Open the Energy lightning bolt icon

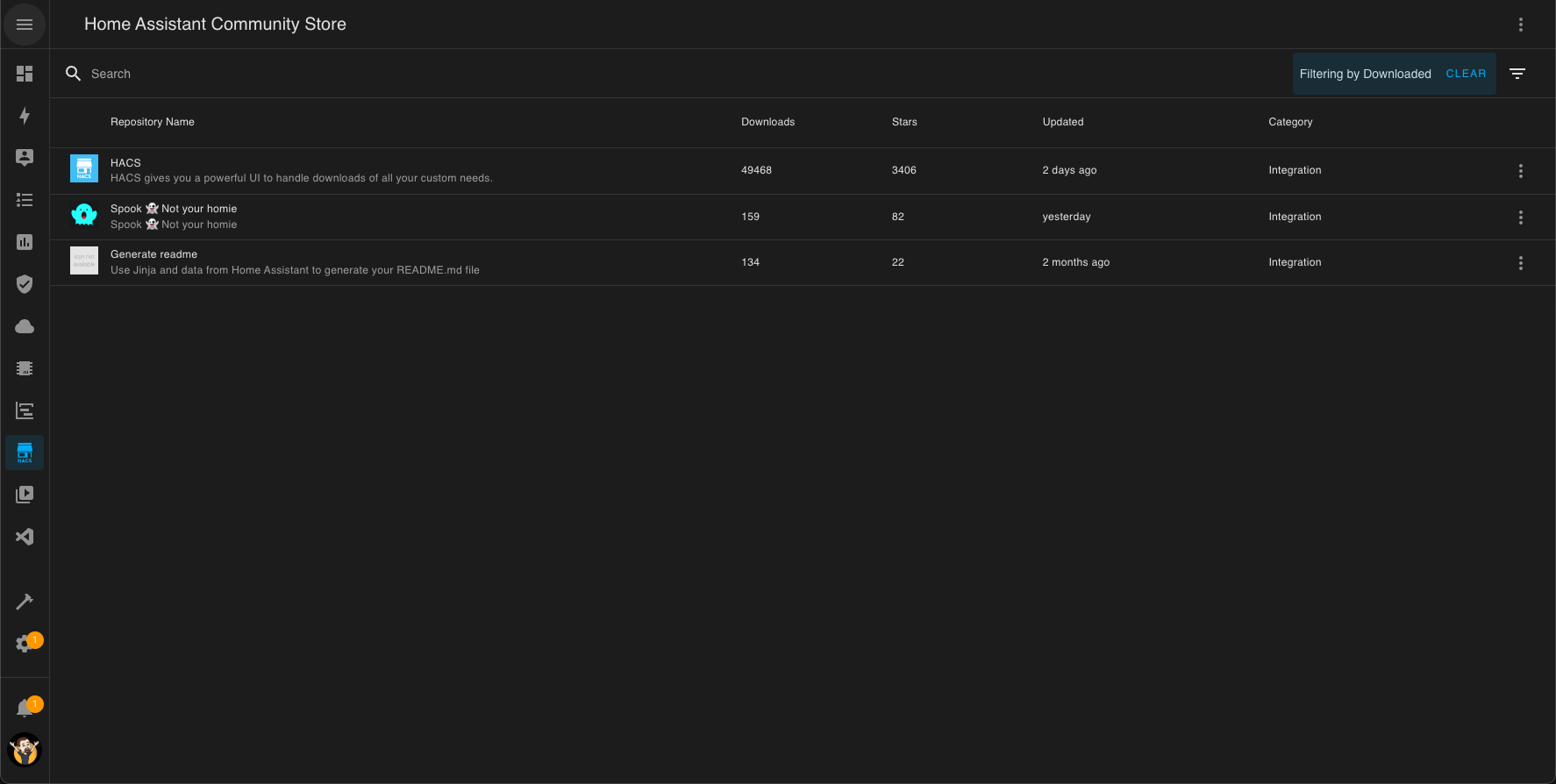click(x=25, y=116)
